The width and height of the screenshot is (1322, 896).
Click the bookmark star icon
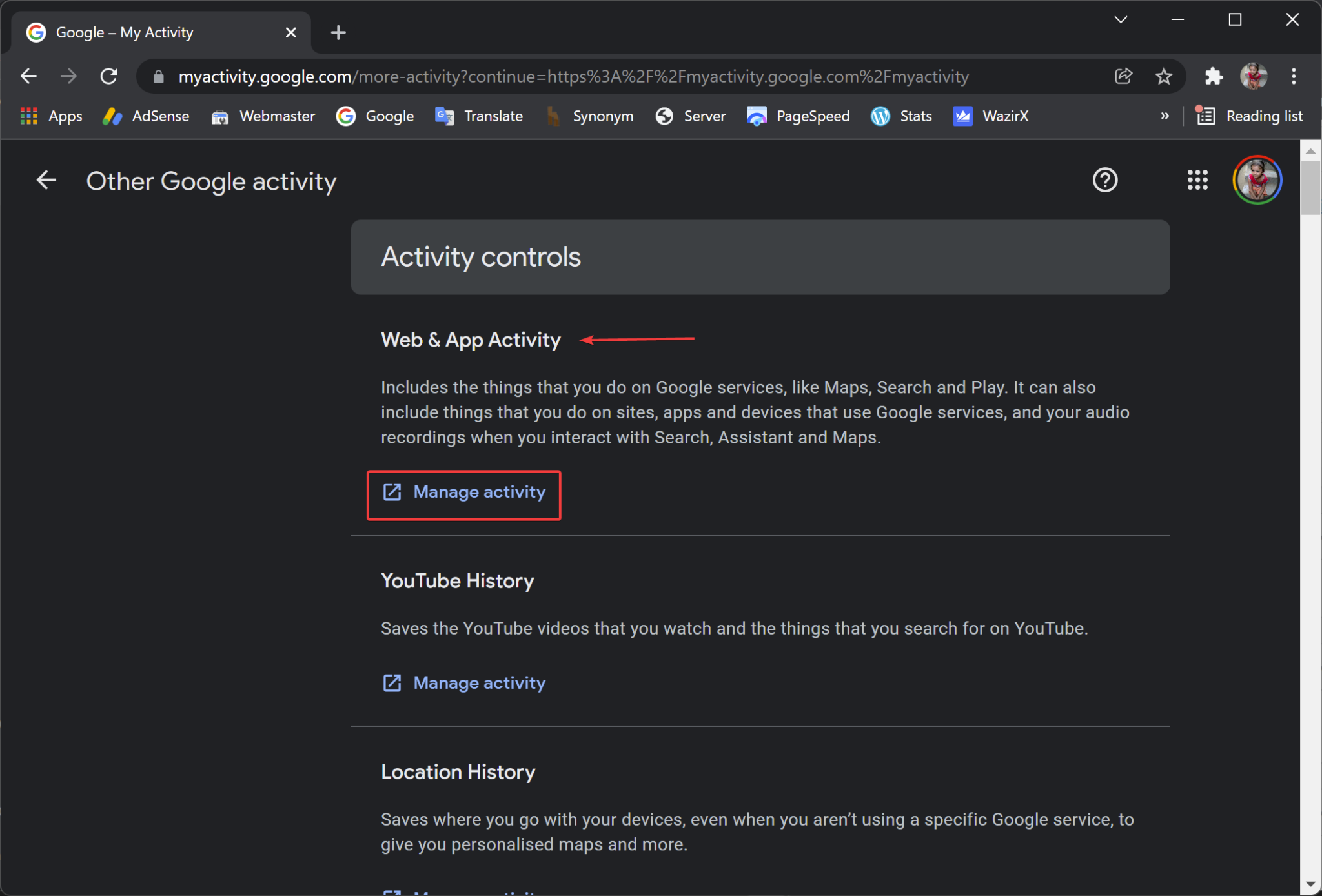point(1164,76)
